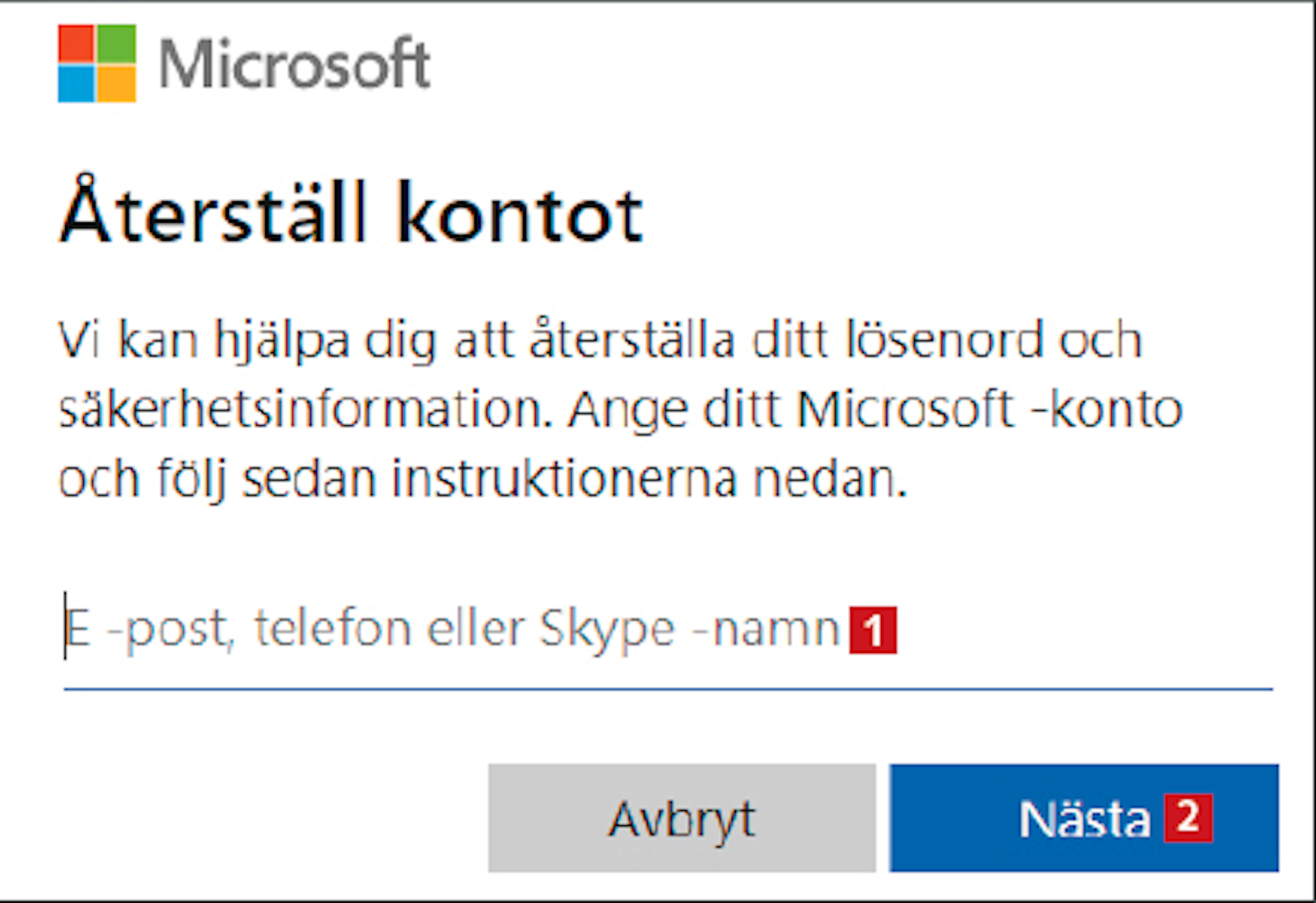
Task: Click the blue underline of the input field
Action: [668, 689]
